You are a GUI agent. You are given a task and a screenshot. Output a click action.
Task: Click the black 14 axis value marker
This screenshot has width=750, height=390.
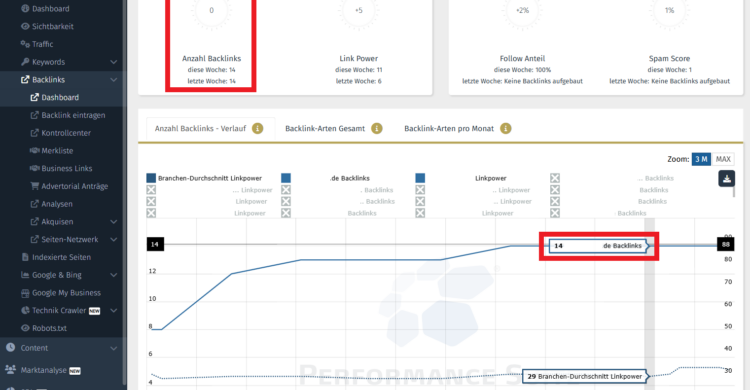point(155,244)
